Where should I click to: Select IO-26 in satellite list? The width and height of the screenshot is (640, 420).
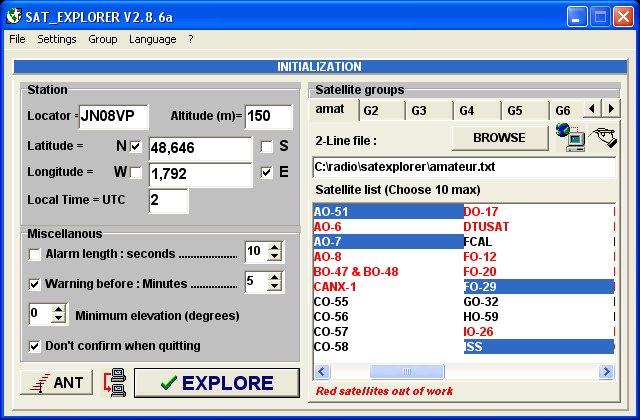click(x=539, y=332)
